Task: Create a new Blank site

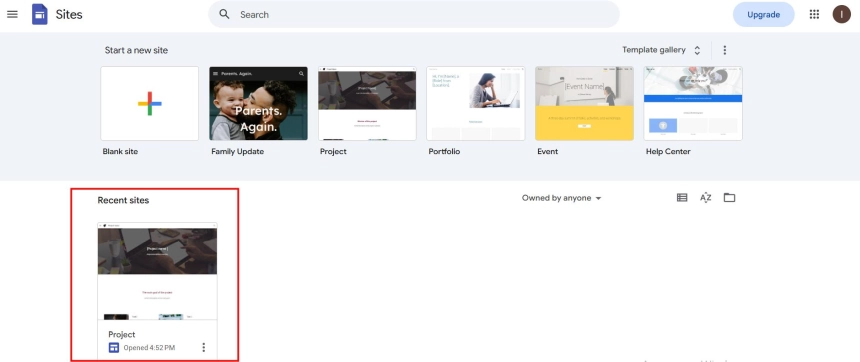Action: tap(150, 104)
